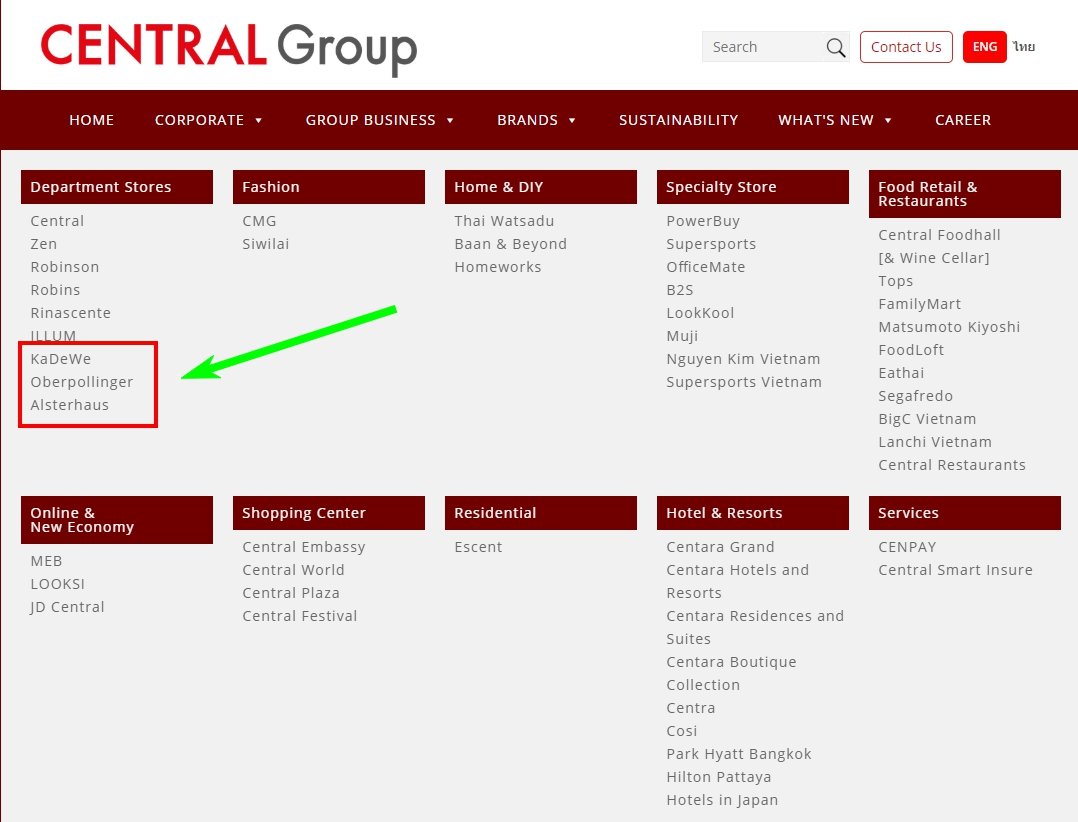
Task: Open the JD Central link
Action: (67, 607)
